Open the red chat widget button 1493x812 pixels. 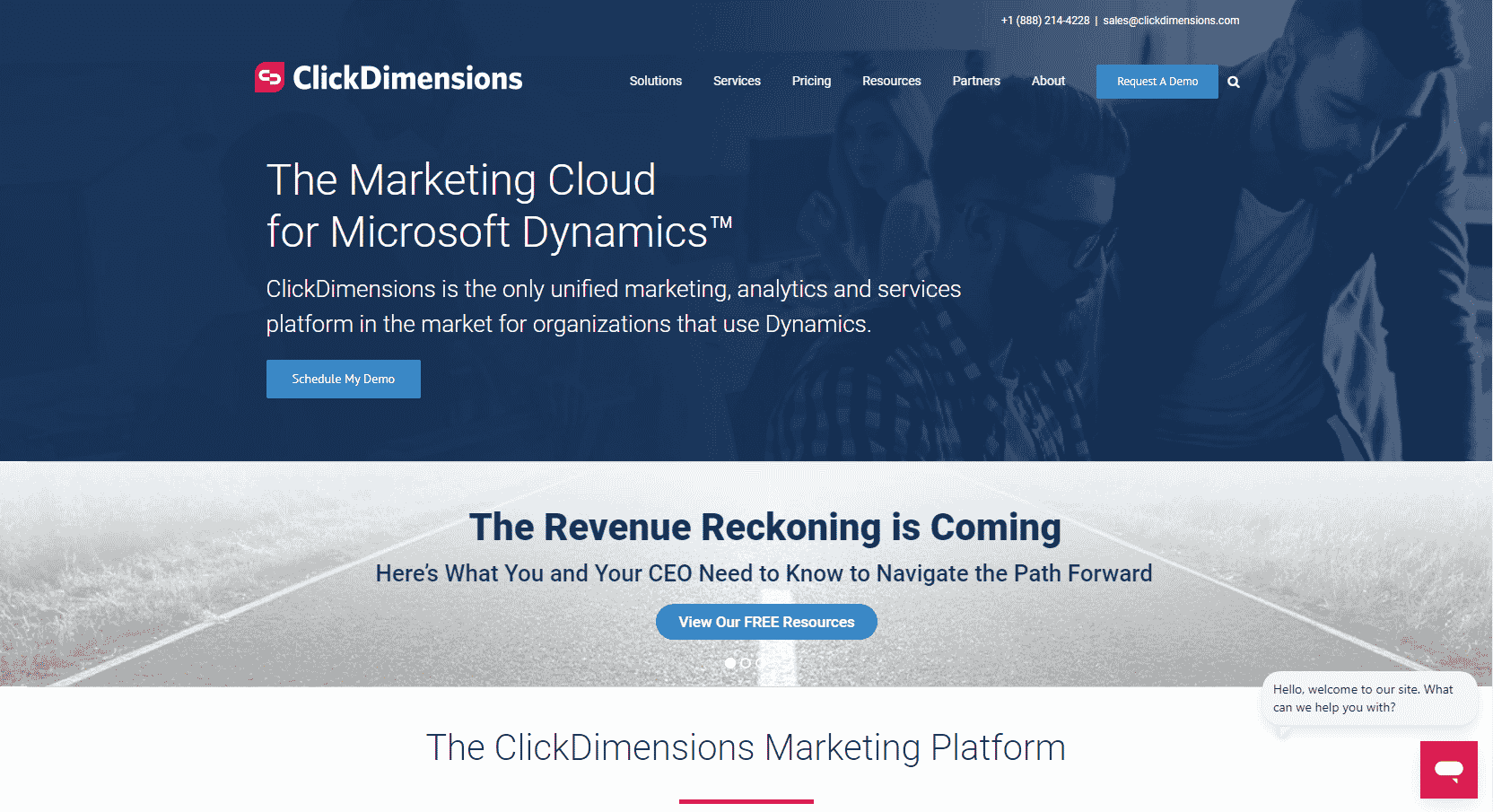(1448, 769)
